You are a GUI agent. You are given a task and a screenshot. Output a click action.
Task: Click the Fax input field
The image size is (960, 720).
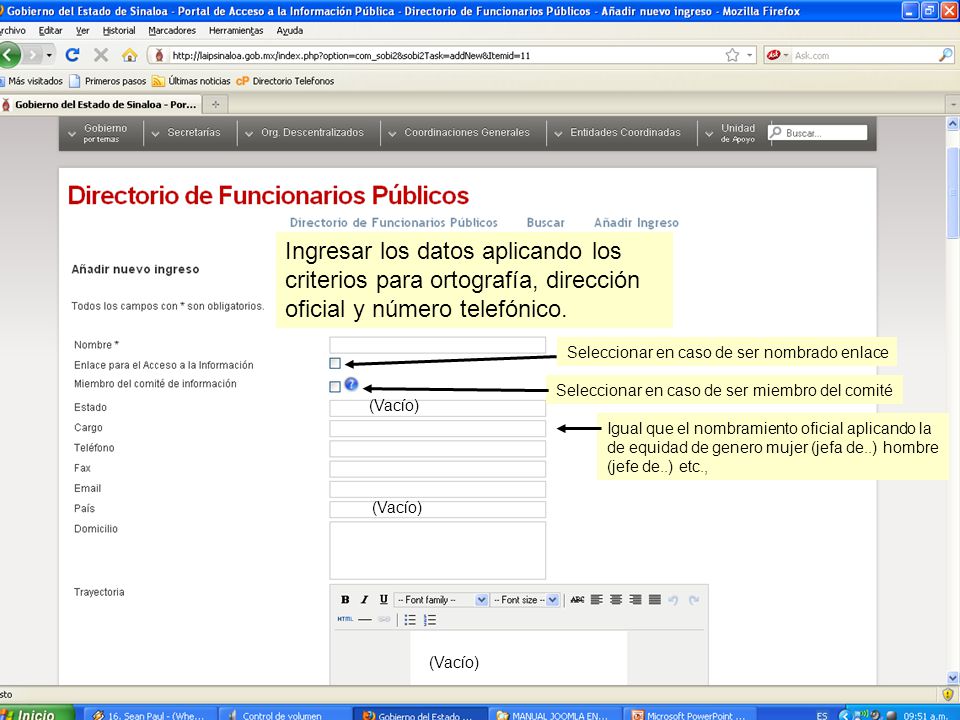pos(437,469)
